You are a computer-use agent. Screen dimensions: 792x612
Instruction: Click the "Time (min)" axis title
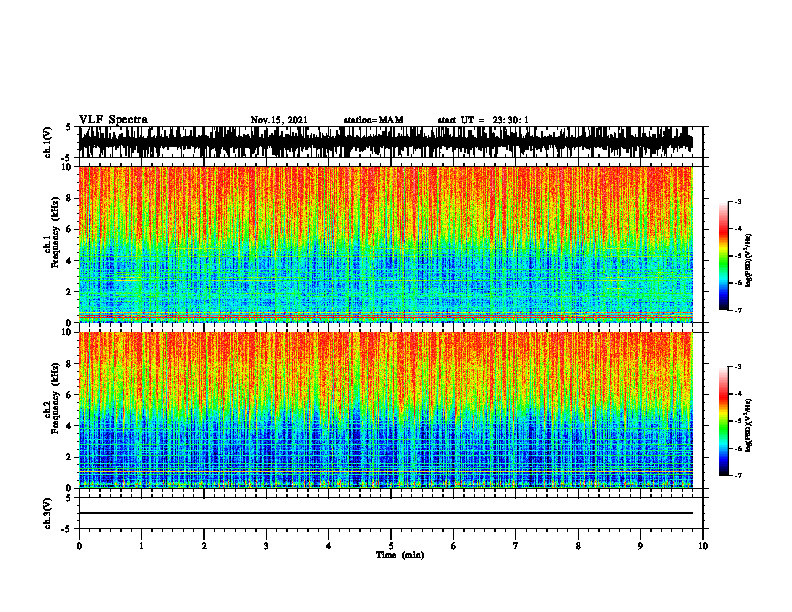[400, 555]
